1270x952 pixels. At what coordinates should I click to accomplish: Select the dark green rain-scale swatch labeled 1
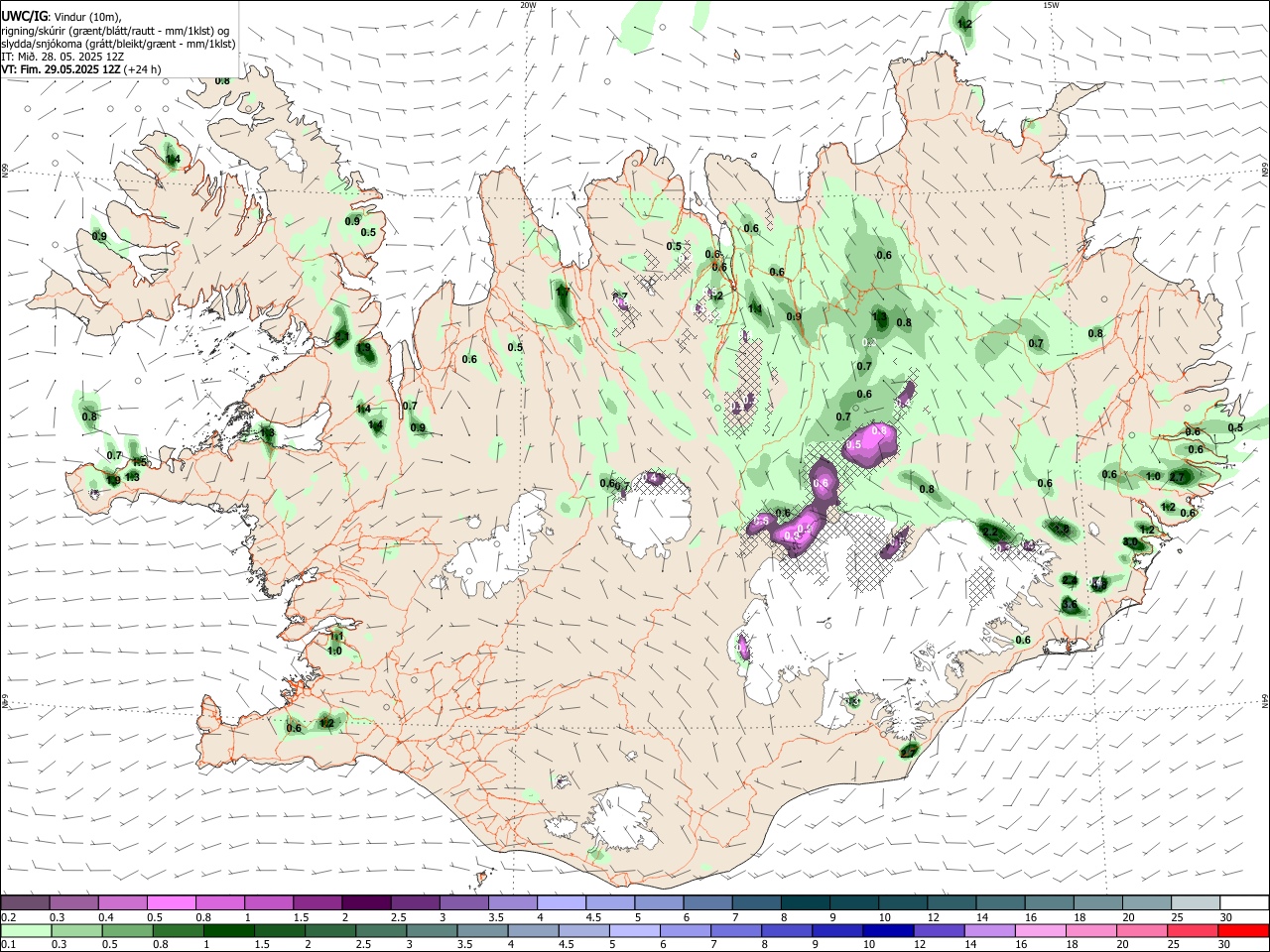(x=228, y=930)
